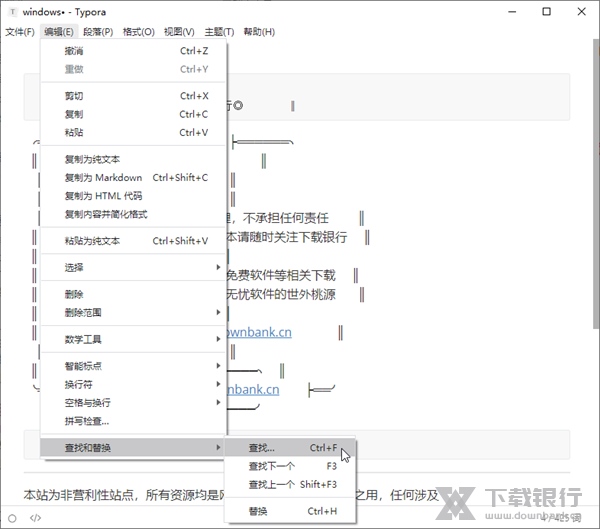Screen dimensions: 600x529
Task: Open the 帮助(H) menu
Action: [x=259, y=32]
